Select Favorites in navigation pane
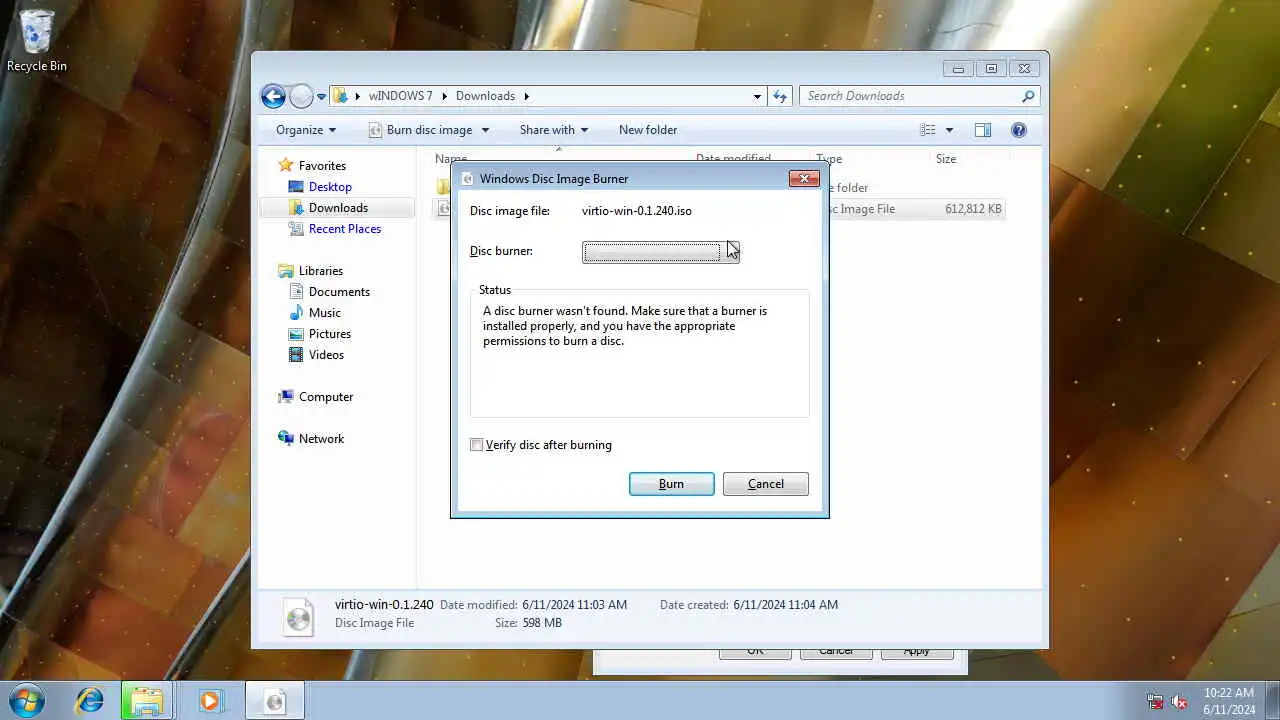 click(322, 166)
